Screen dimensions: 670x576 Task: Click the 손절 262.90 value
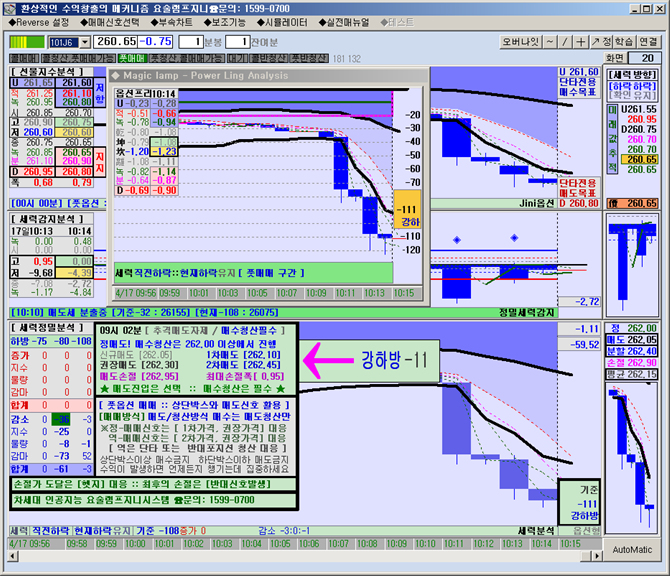coord(632,363)
